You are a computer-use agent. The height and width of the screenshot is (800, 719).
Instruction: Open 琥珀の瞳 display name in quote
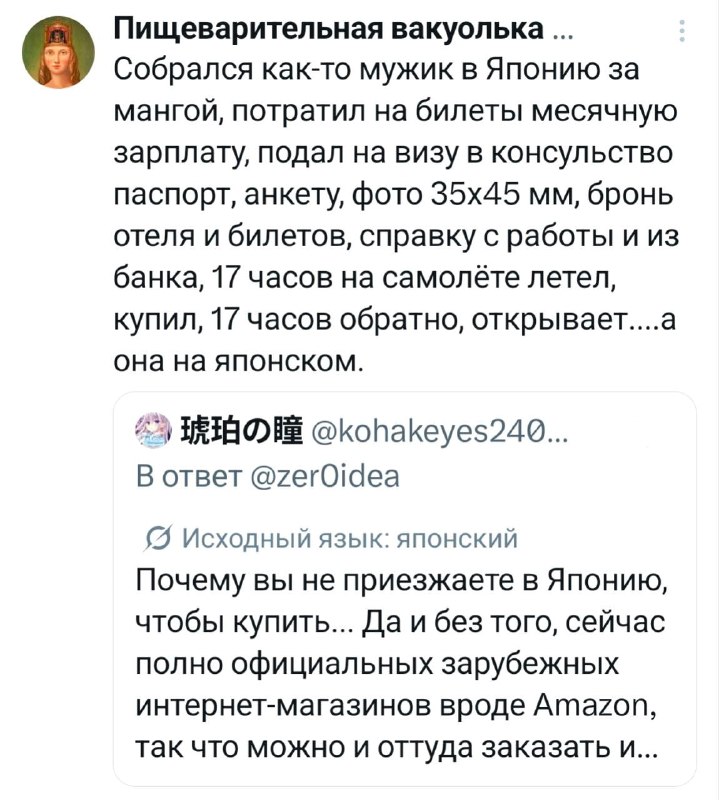[240, 435]
